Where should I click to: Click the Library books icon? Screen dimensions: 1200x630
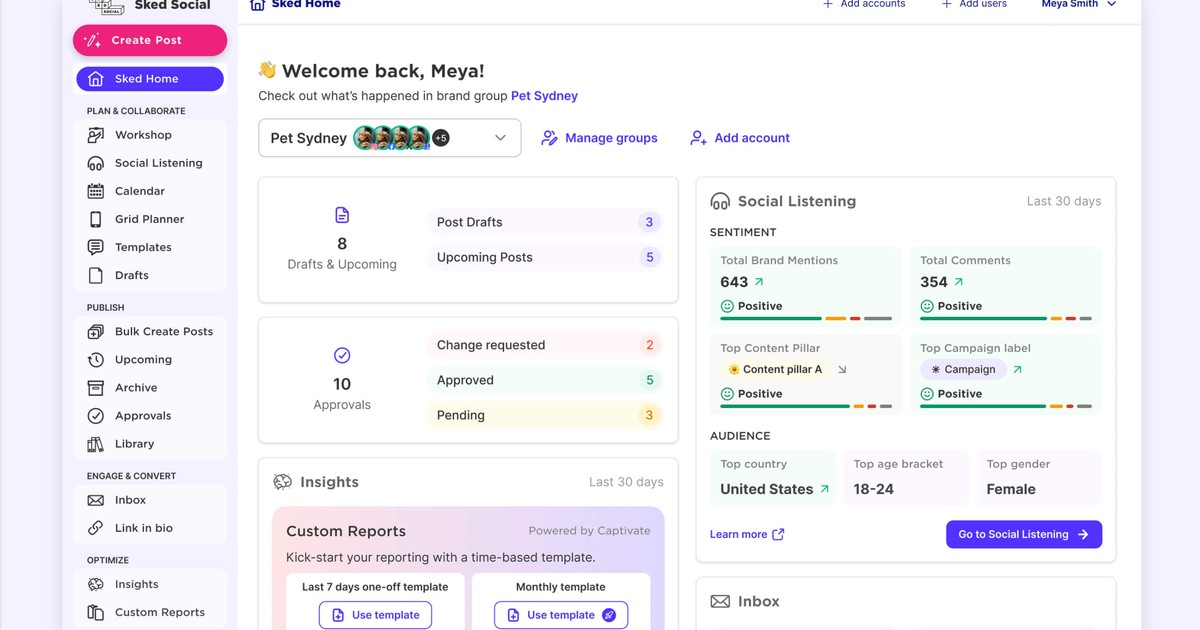[x=96, y=444]
